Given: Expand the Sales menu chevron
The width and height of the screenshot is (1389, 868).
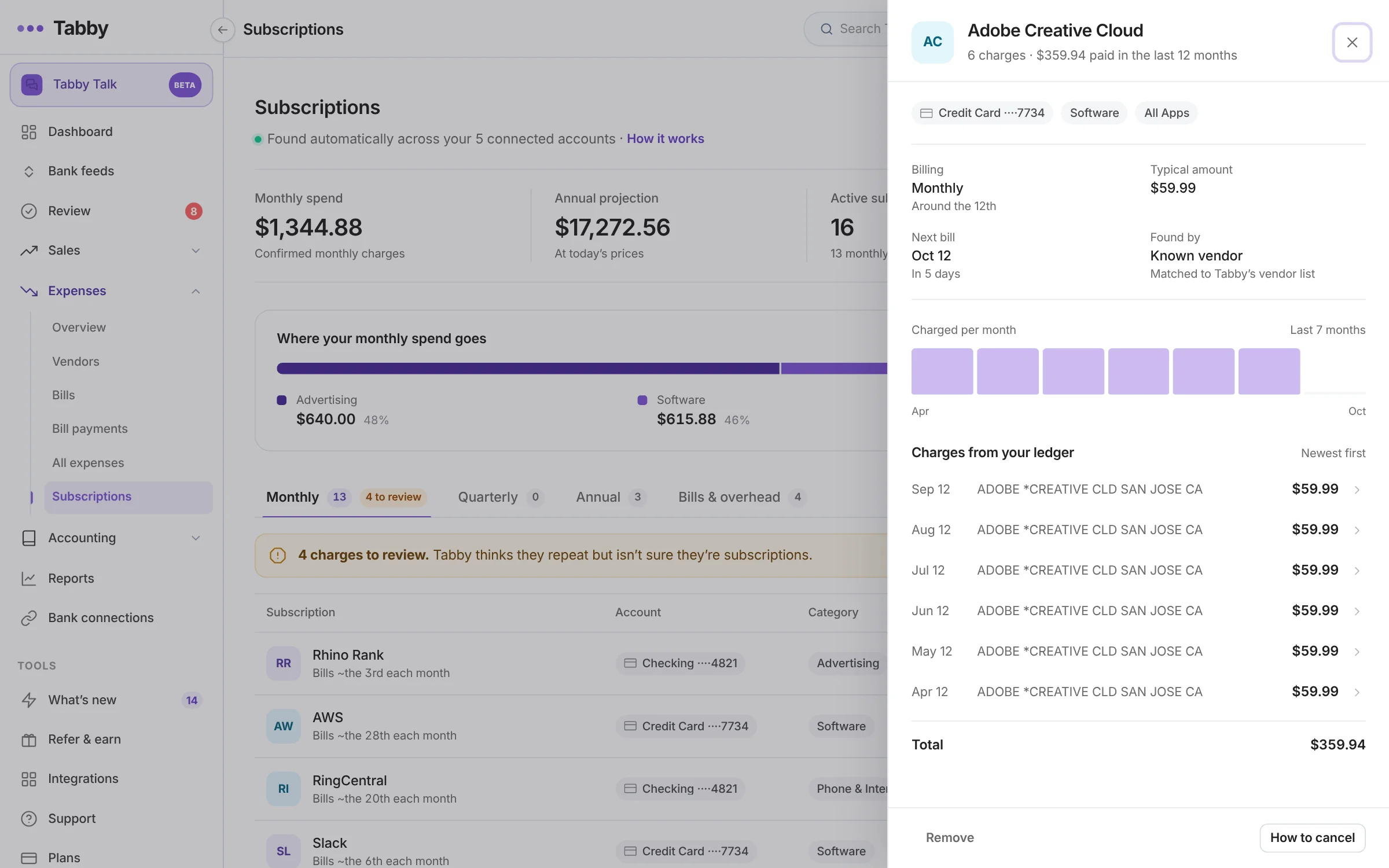Looking at the screenshot, I should (x=196, y=251).
